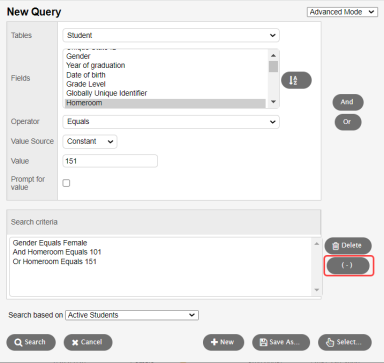Toggle the Prompt for value checkbox
The image size is (384, 363).
66,183
